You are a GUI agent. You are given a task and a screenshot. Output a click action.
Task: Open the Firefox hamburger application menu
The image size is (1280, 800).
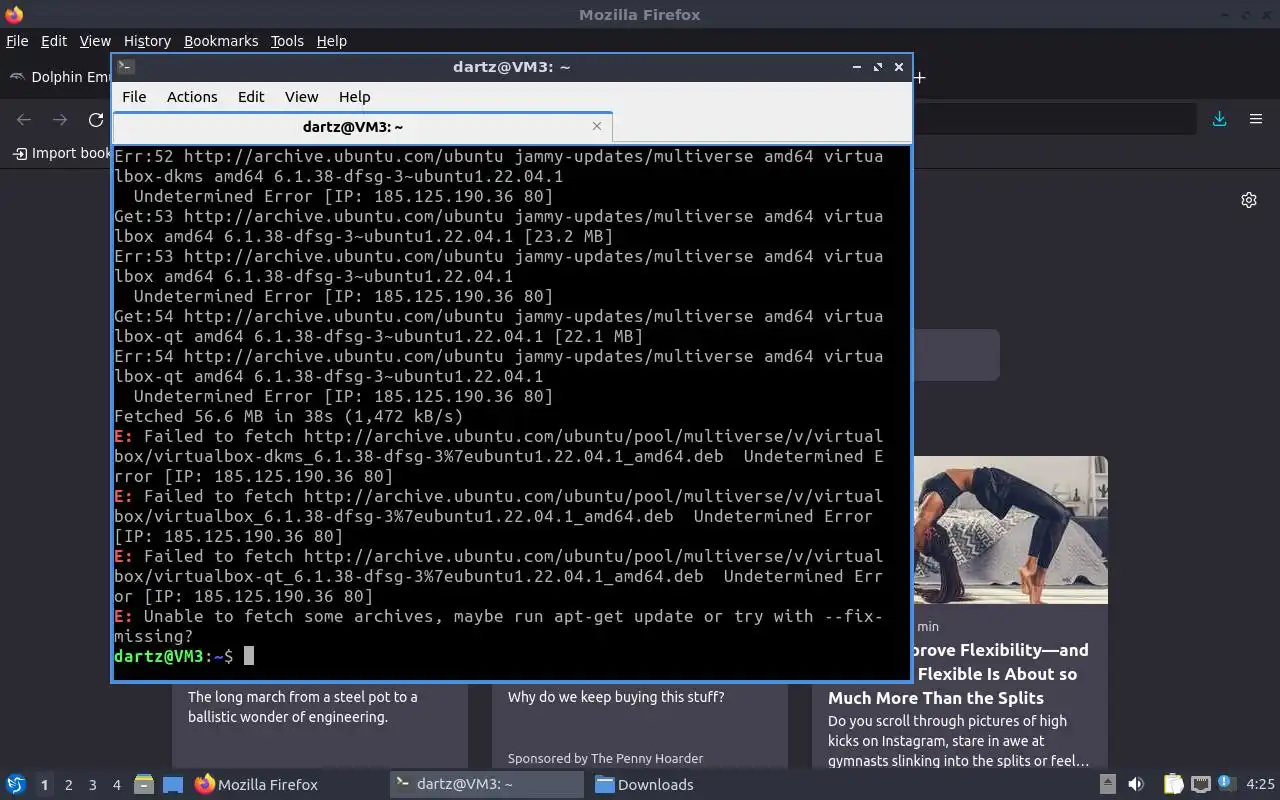1256,119
